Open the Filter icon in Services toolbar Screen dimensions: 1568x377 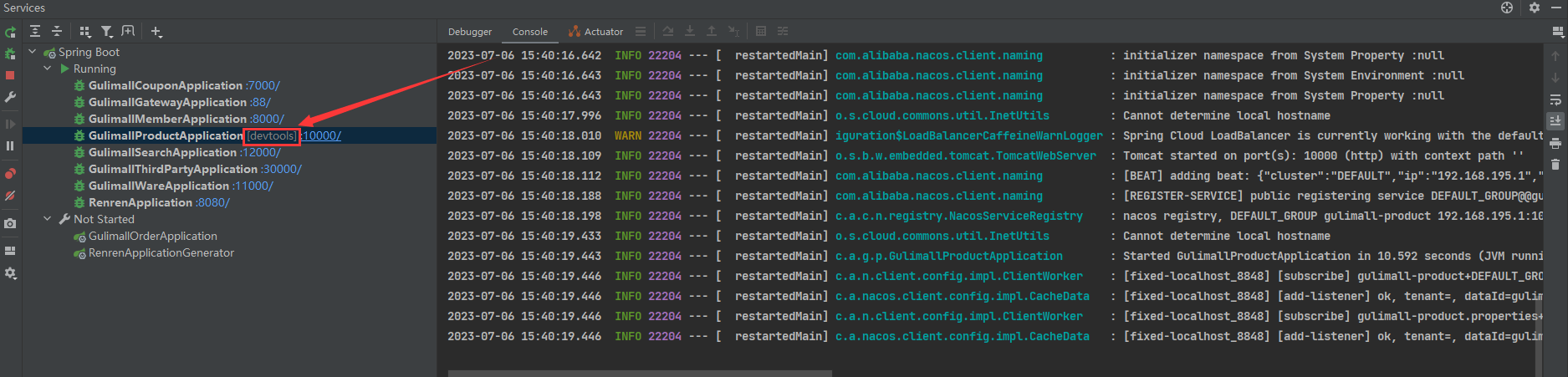pyautogui.click(x=107, y=32)
